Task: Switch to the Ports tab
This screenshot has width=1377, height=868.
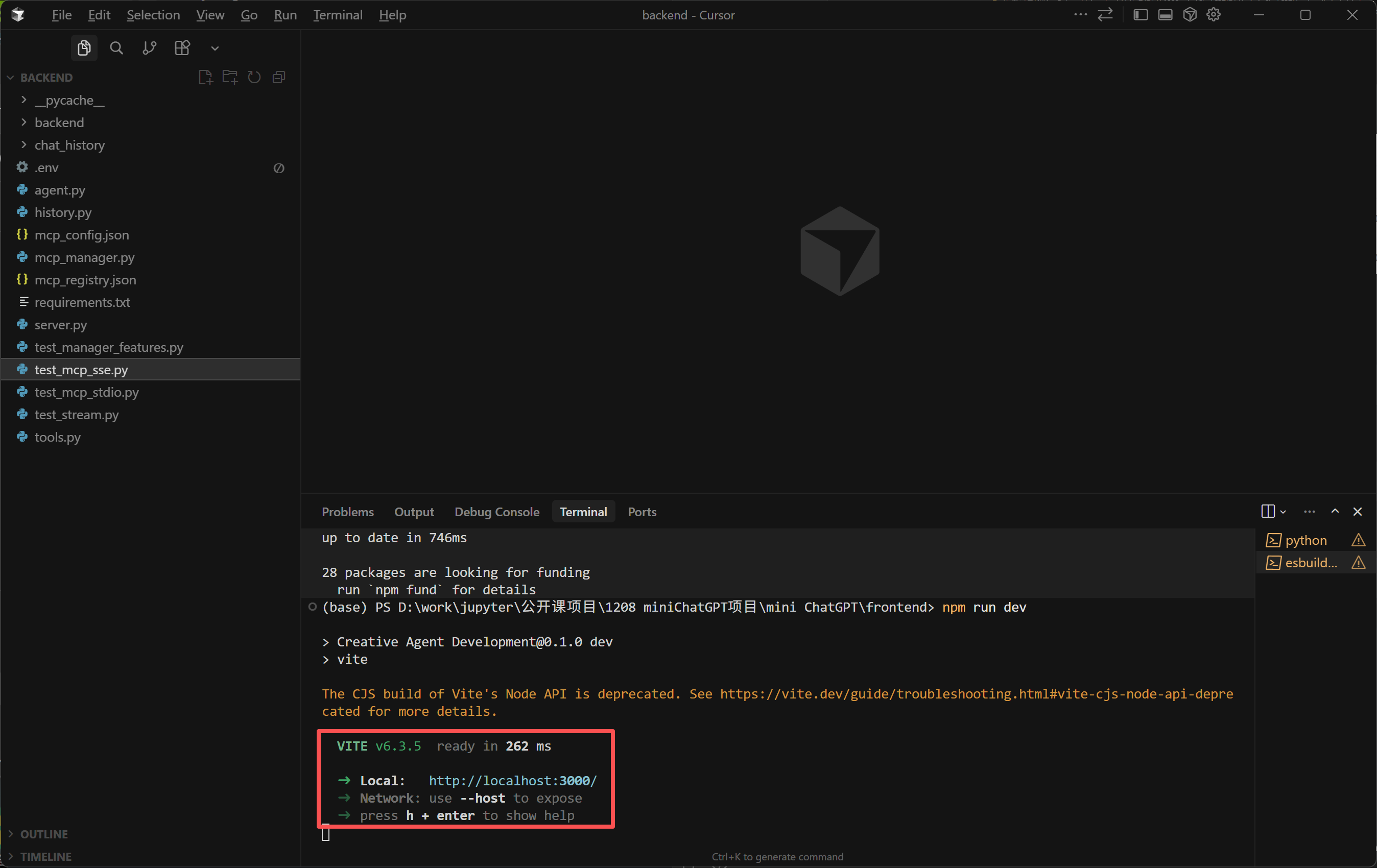Action: (x=642, y=512)
